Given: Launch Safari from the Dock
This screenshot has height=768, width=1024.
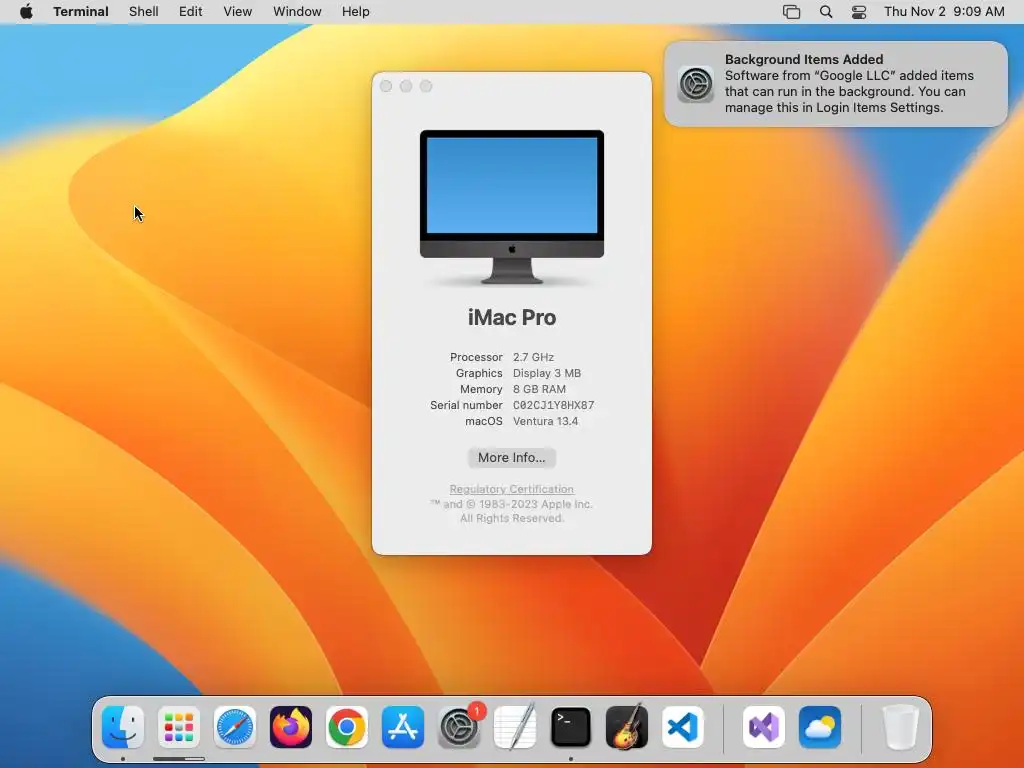Looking at the screenshot, I should click(x=235, y=727).
